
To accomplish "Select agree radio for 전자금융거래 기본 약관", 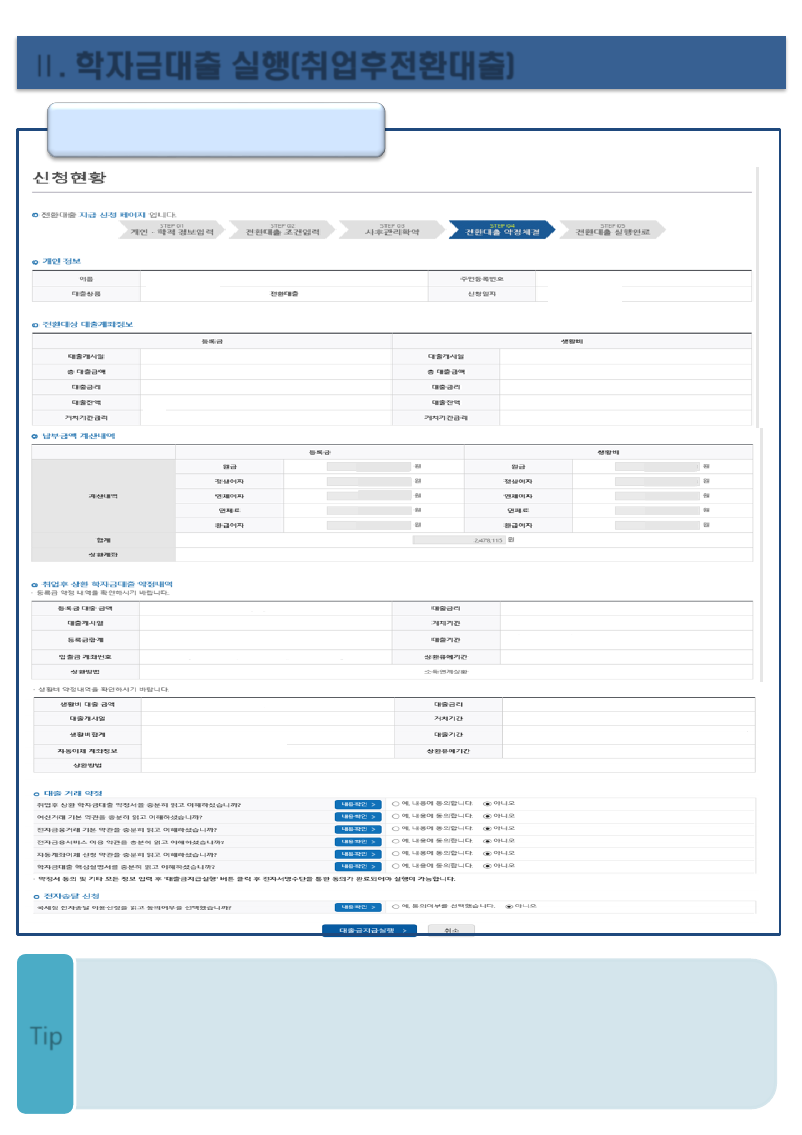I will coord(395,828).
